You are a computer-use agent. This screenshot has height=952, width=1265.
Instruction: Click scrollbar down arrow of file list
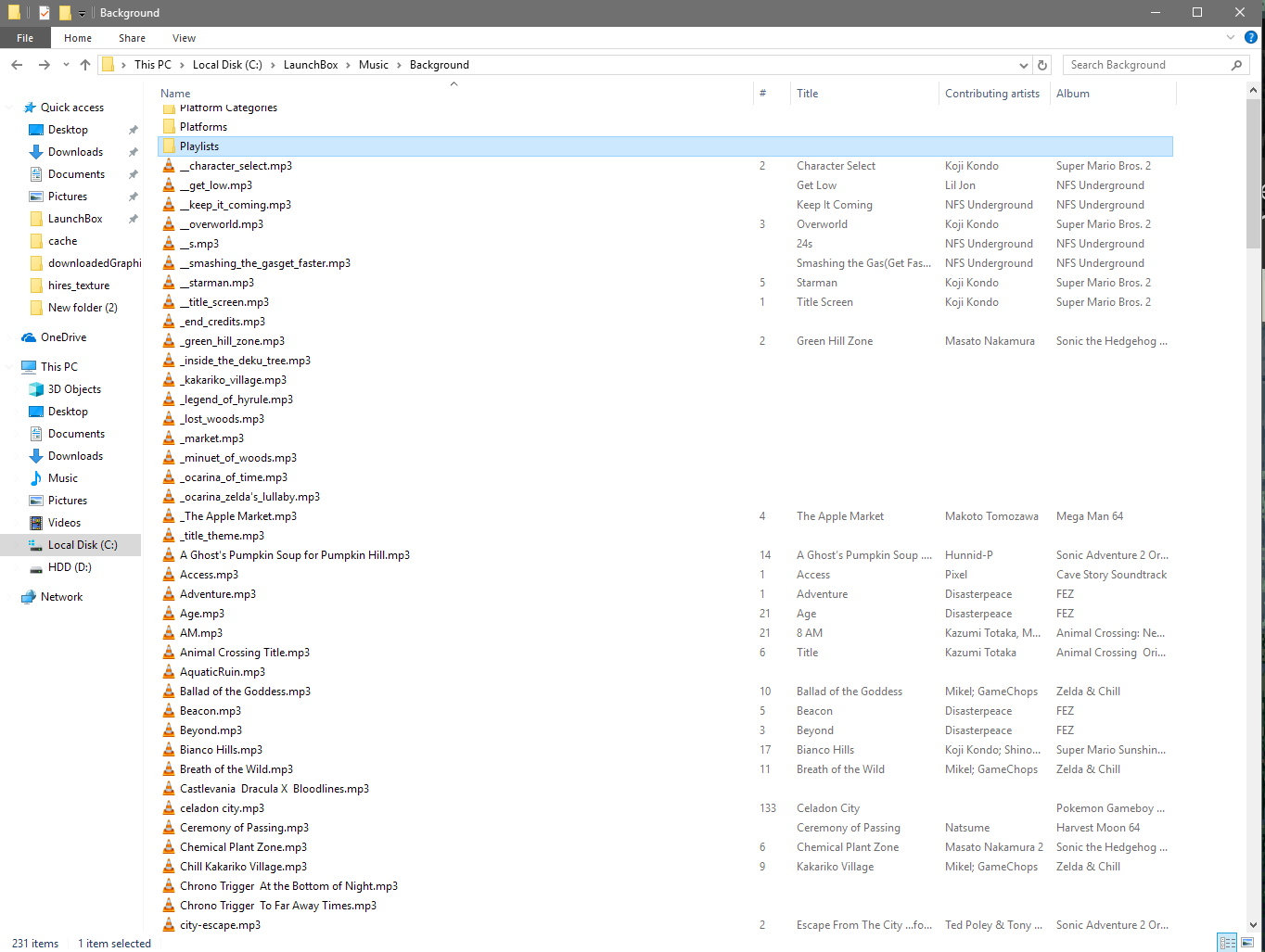coord(1253,924)
